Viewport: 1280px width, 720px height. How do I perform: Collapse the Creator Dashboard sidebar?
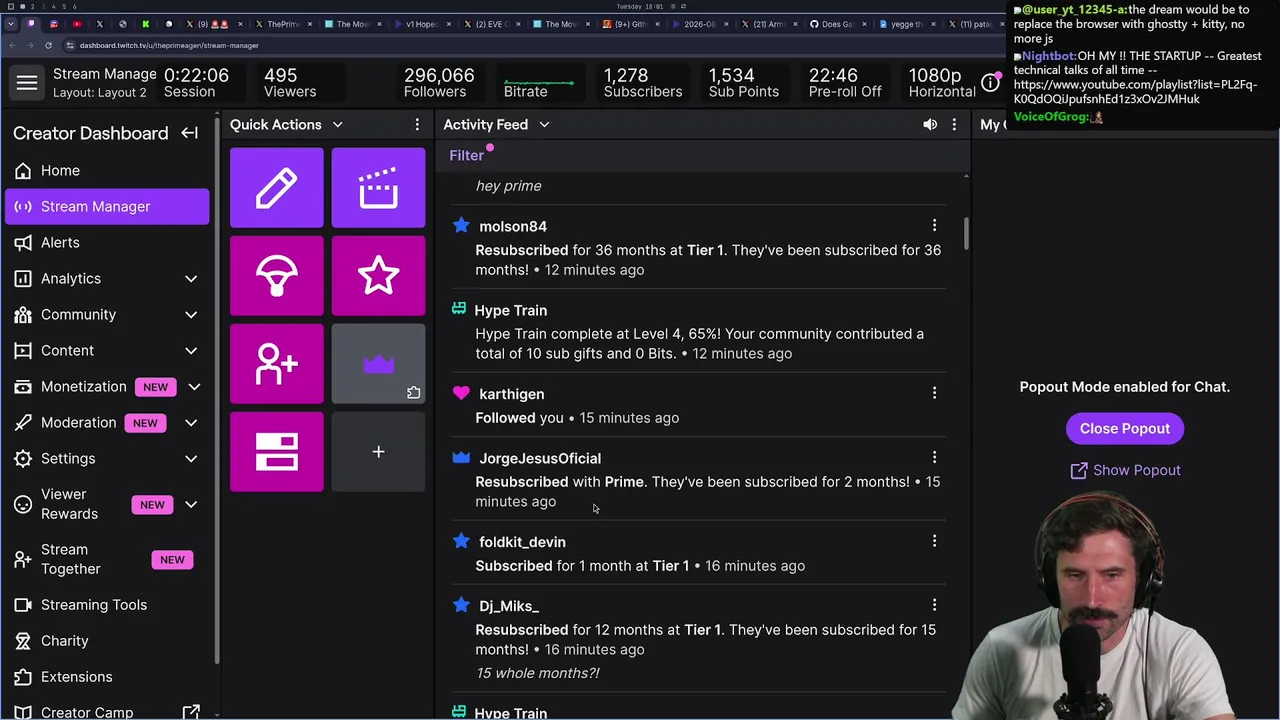pos(189,133)
